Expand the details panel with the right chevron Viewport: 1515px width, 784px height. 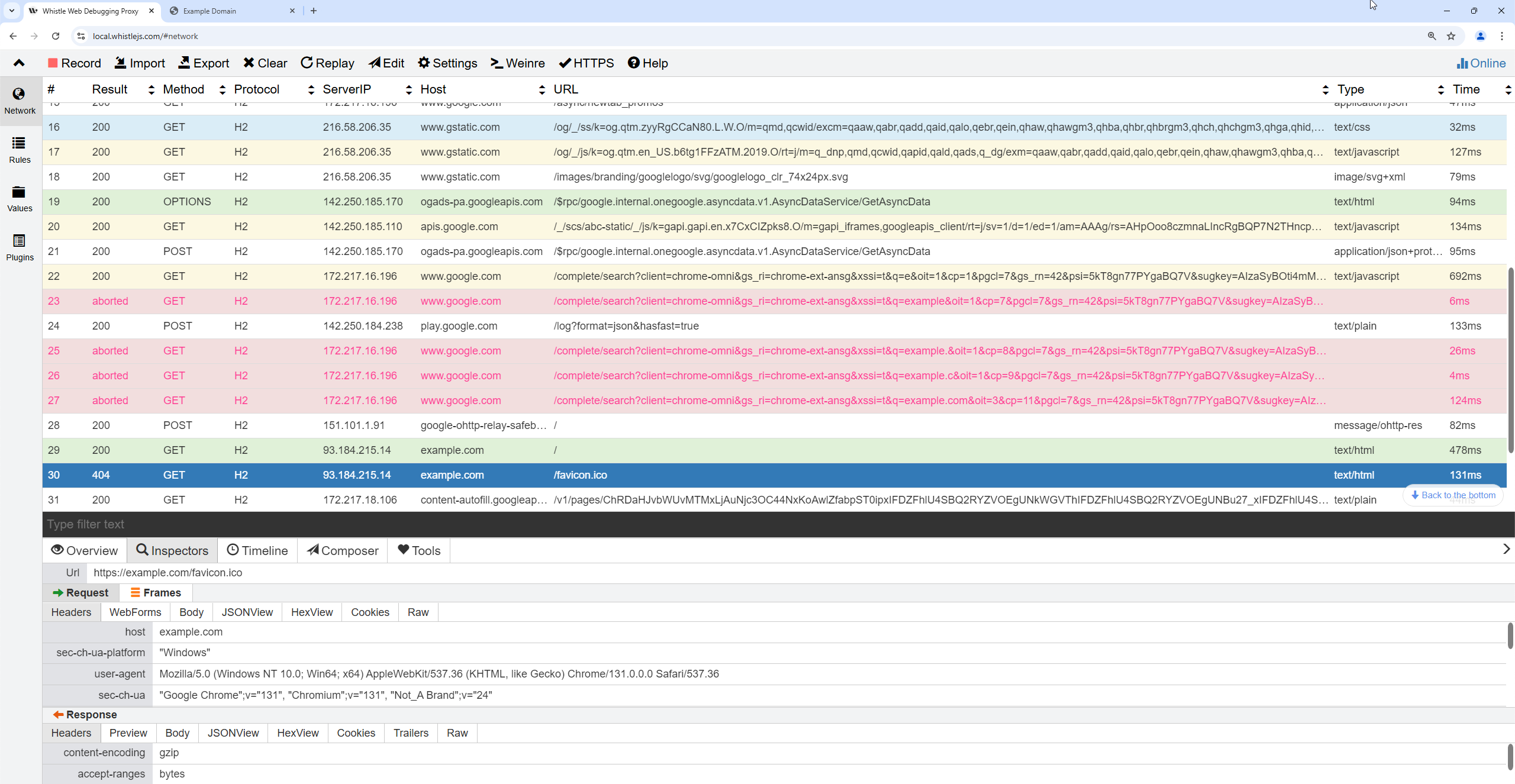(x=1506, y=549)
